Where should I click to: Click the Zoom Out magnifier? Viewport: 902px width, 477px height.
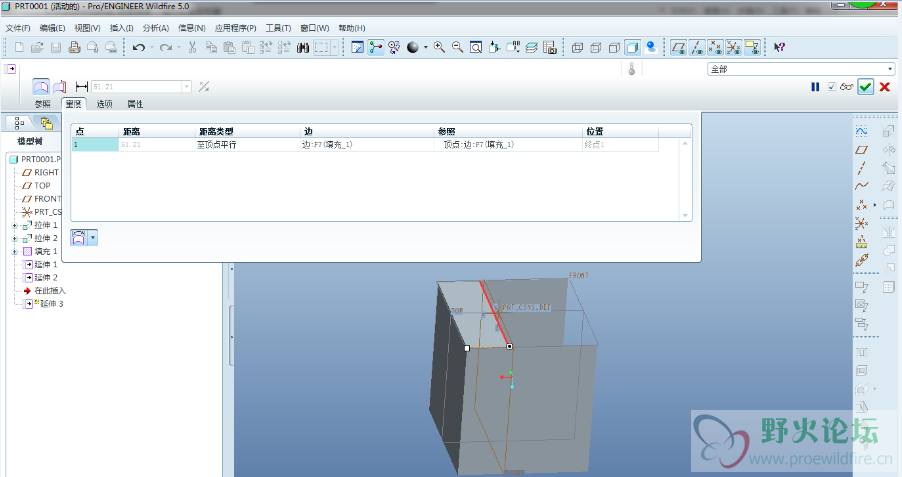click(457, 48)
